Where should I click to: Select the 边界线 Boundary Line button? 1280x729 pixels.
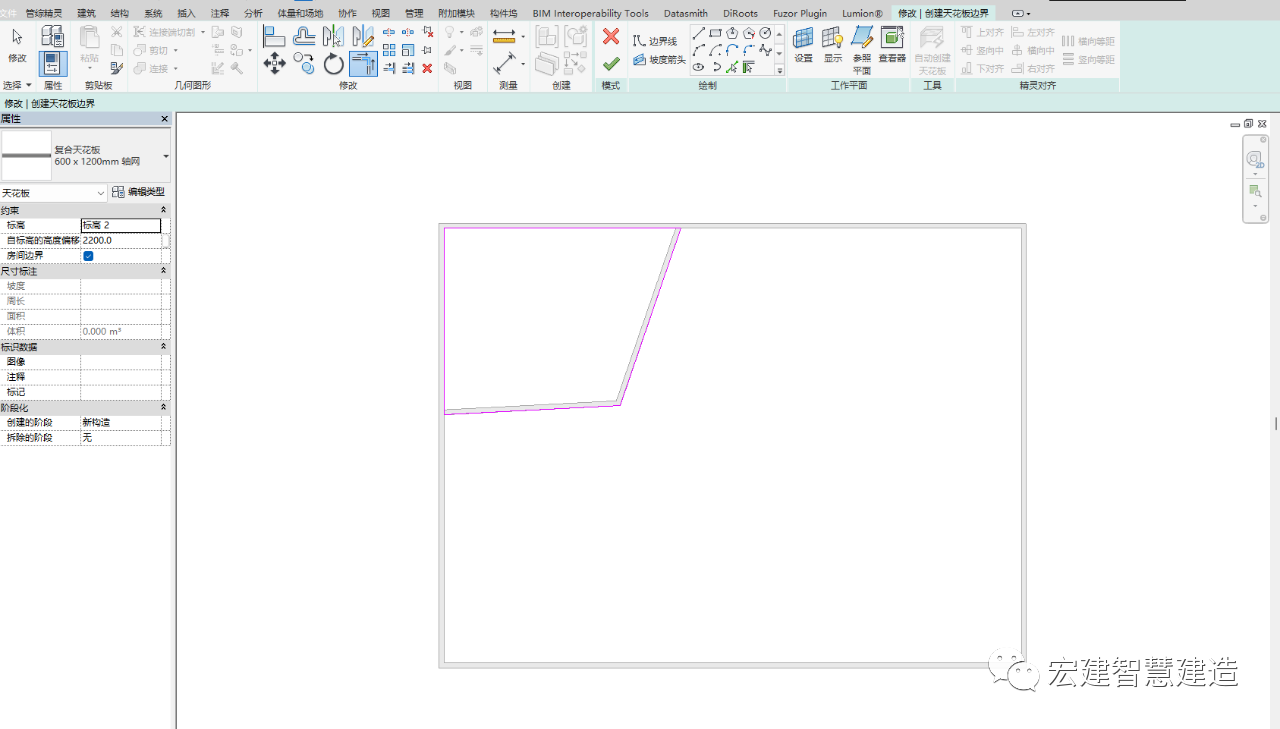click(655, 41)
